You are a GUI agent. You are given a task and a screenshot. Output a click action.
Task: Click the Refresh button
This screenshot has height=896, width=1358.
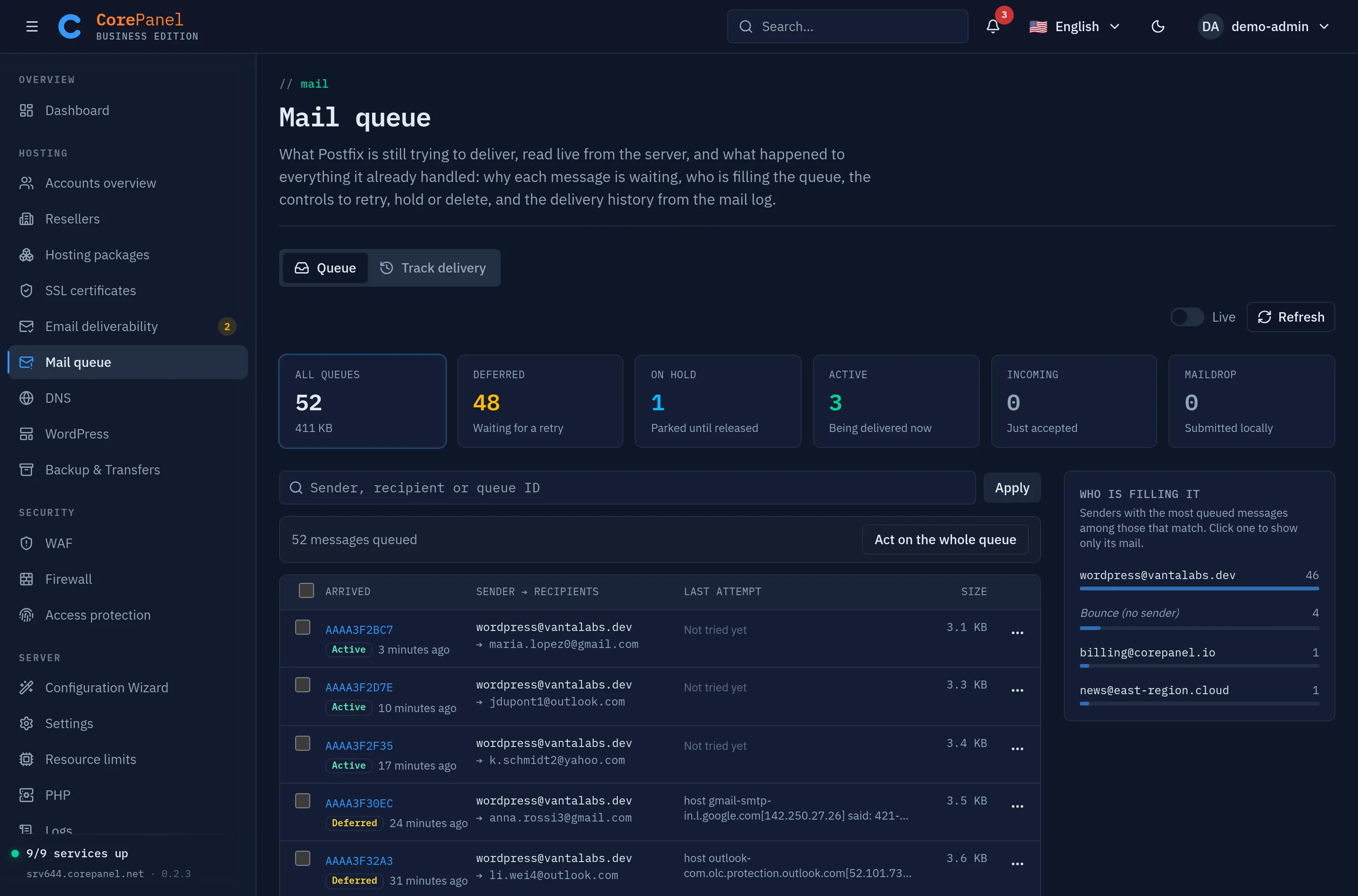tap(1291, 317)
